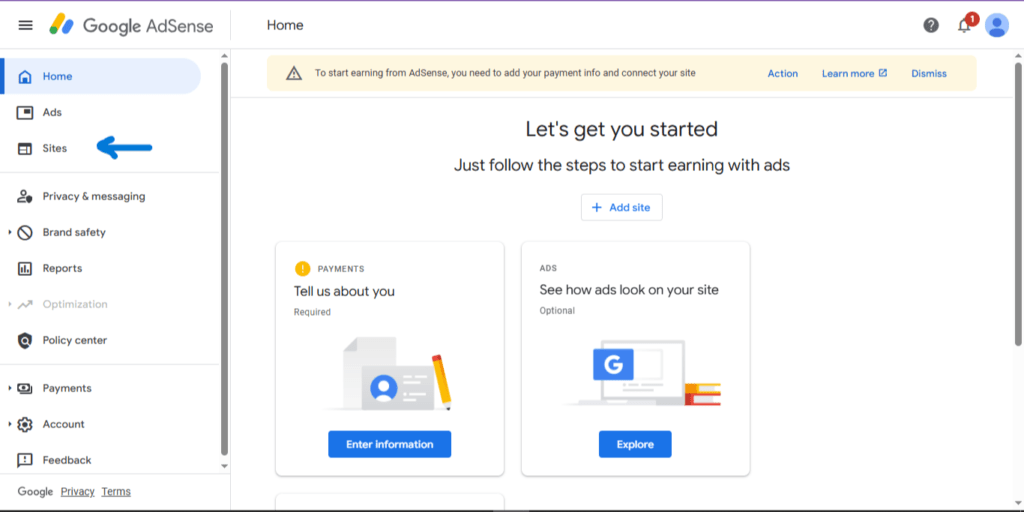1024x512 pixels.
Task: Open the Help question mark icon
Action: [931, 25]
